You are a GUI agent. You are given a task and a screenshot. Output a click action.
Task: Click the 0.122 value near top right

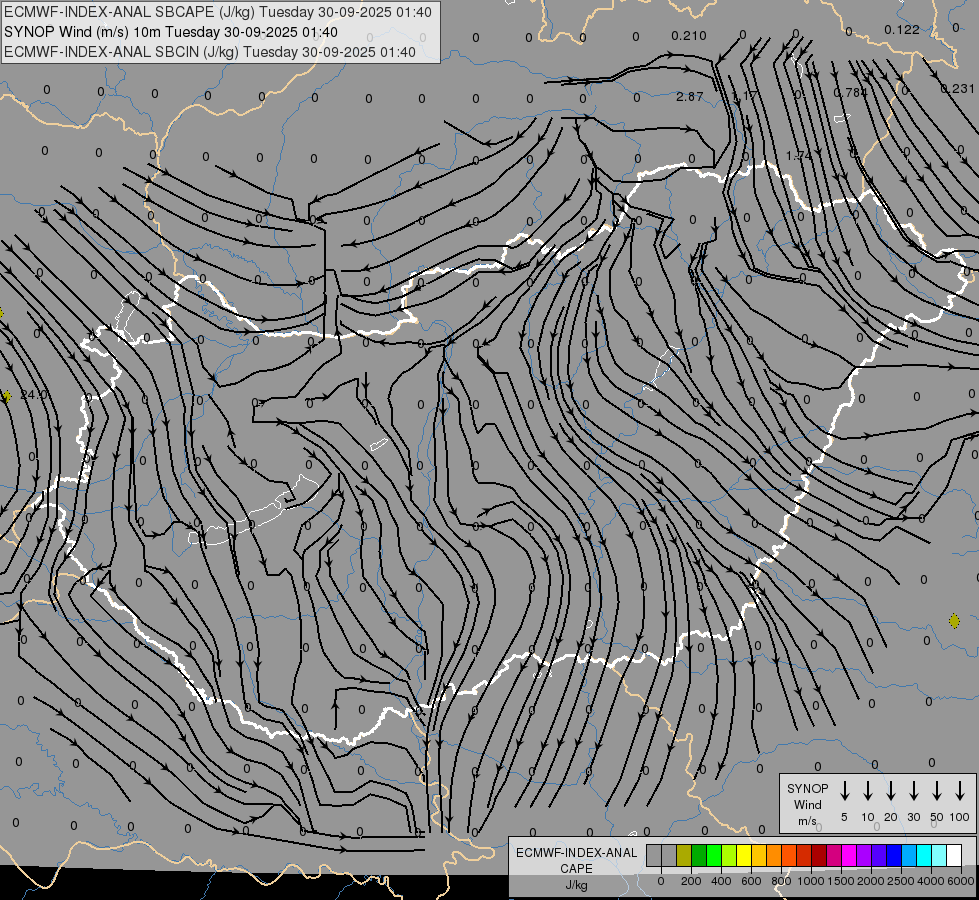(902, 29)
